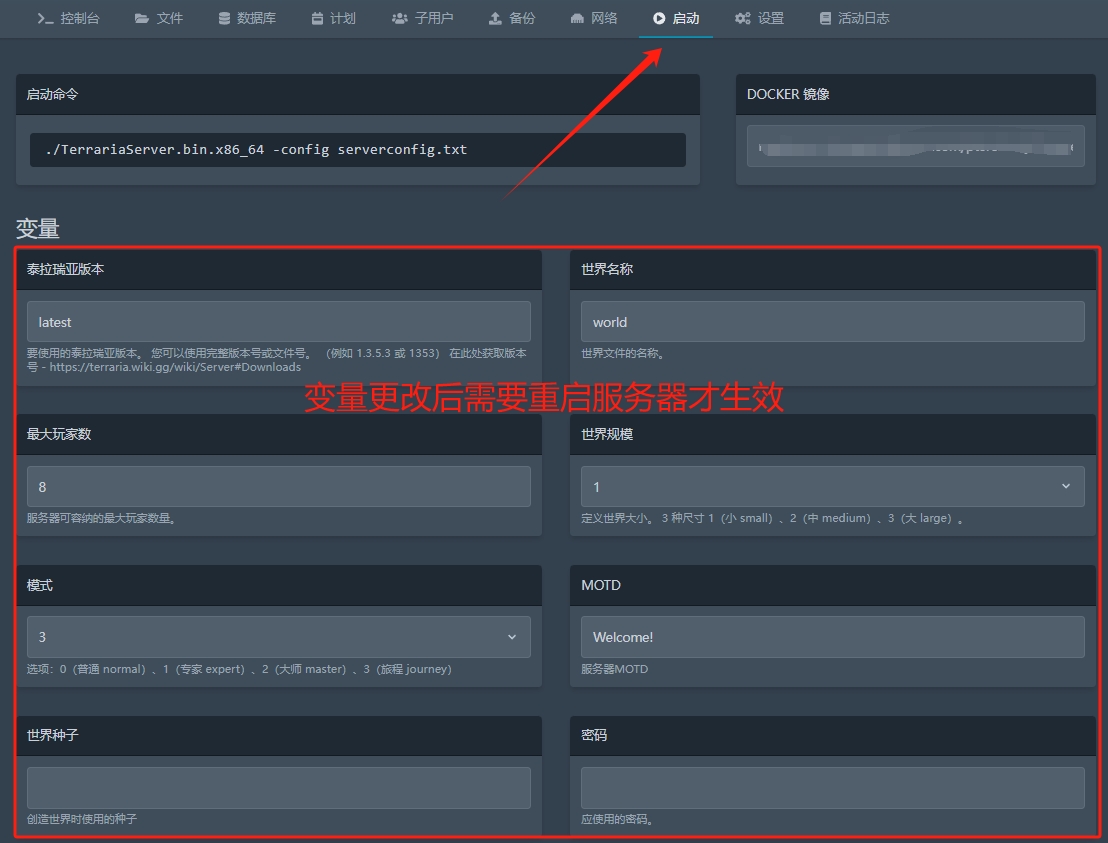This screenshot has height=843, width=1108.
Task: Click the folder icon for 文件
Action: [141, 18]
